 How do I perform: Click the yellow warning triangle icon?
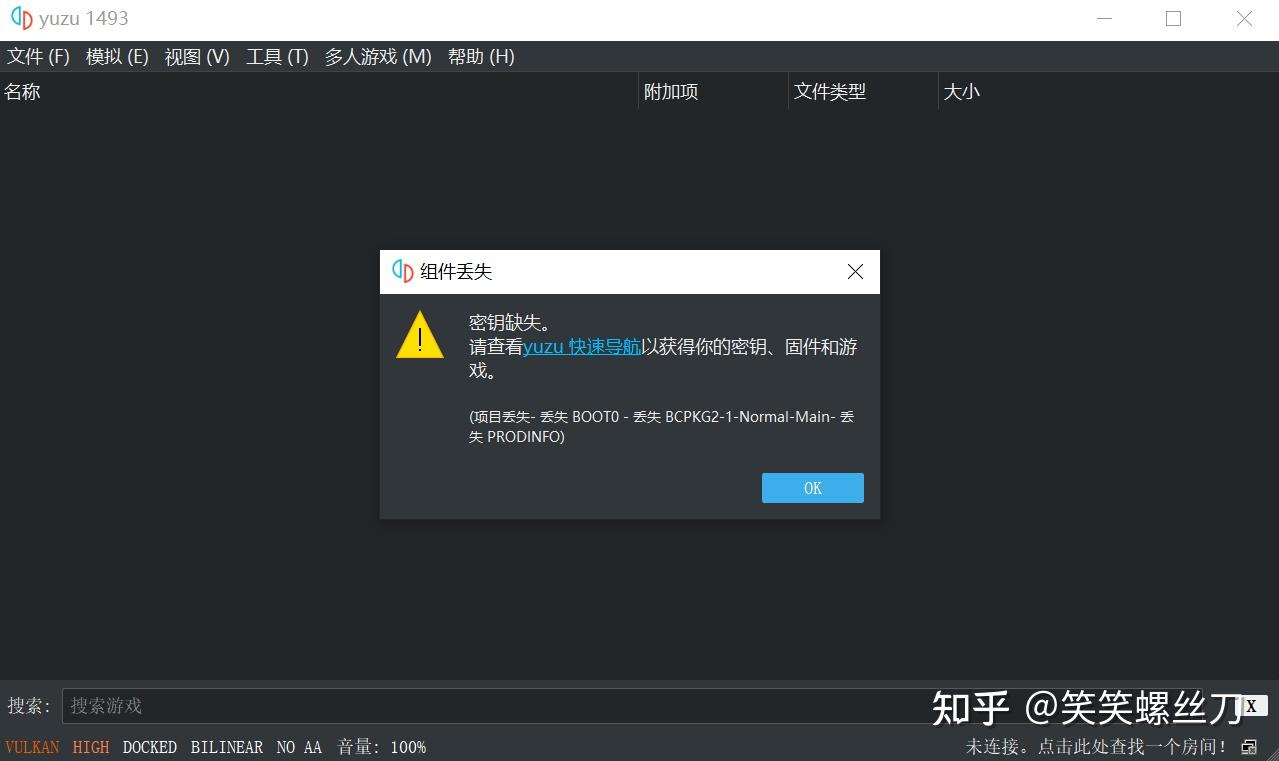(x=420, y=335)
